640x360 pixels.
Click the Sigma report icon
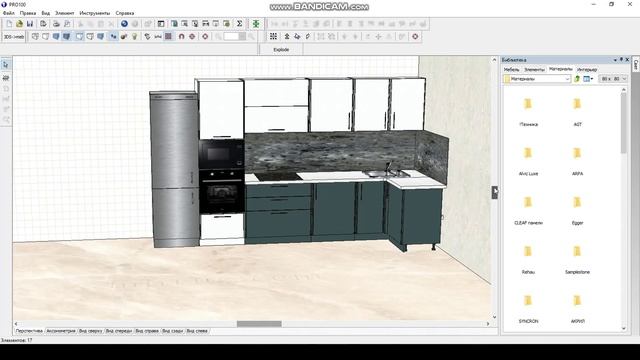240,24
